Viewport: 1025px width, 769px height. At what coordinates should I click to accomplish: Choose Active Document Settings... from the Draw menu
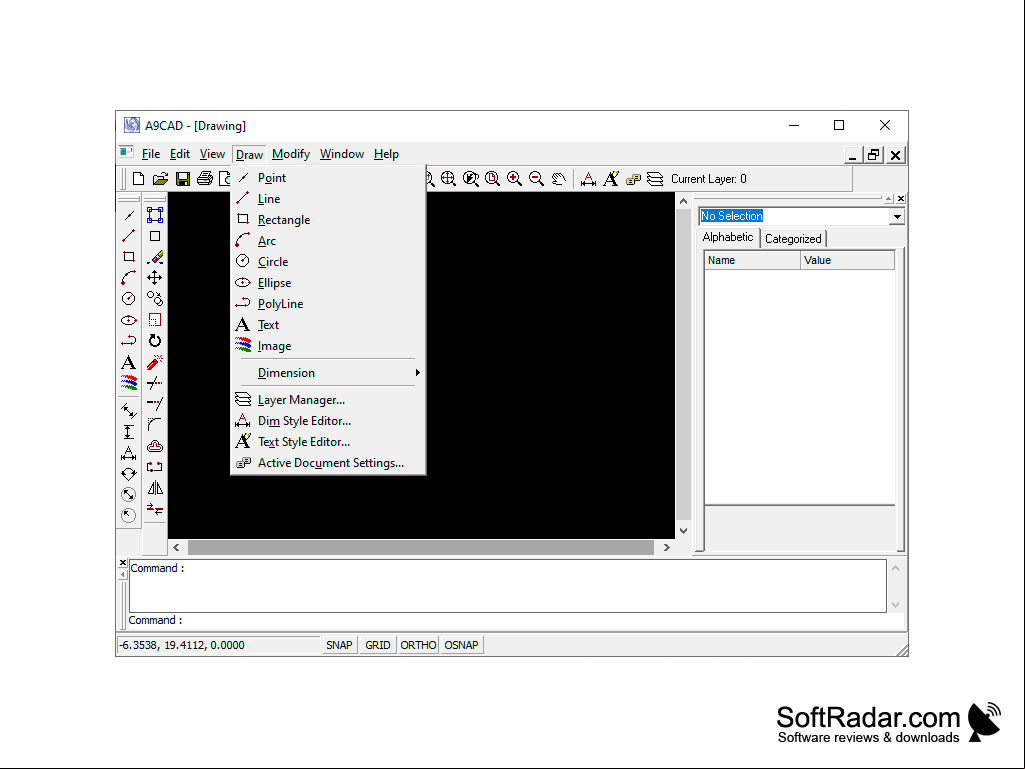click(x=330, y=463)
